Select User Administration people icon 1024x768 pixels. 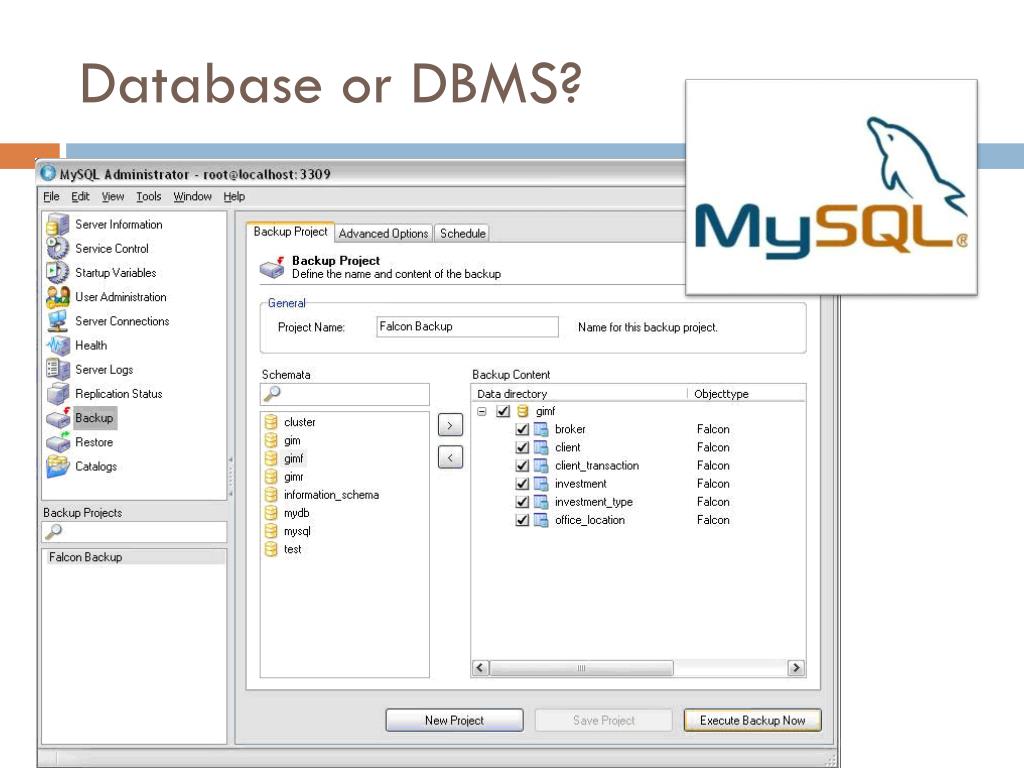(57, 296)
